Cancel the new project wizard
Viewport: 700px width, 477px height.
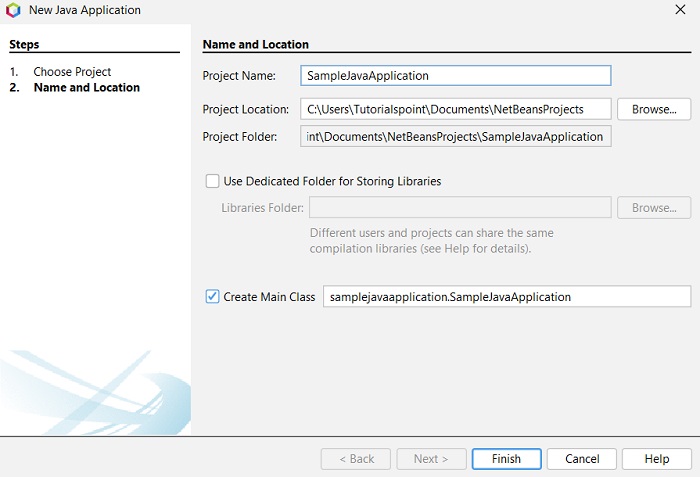(x=582, y=459)
